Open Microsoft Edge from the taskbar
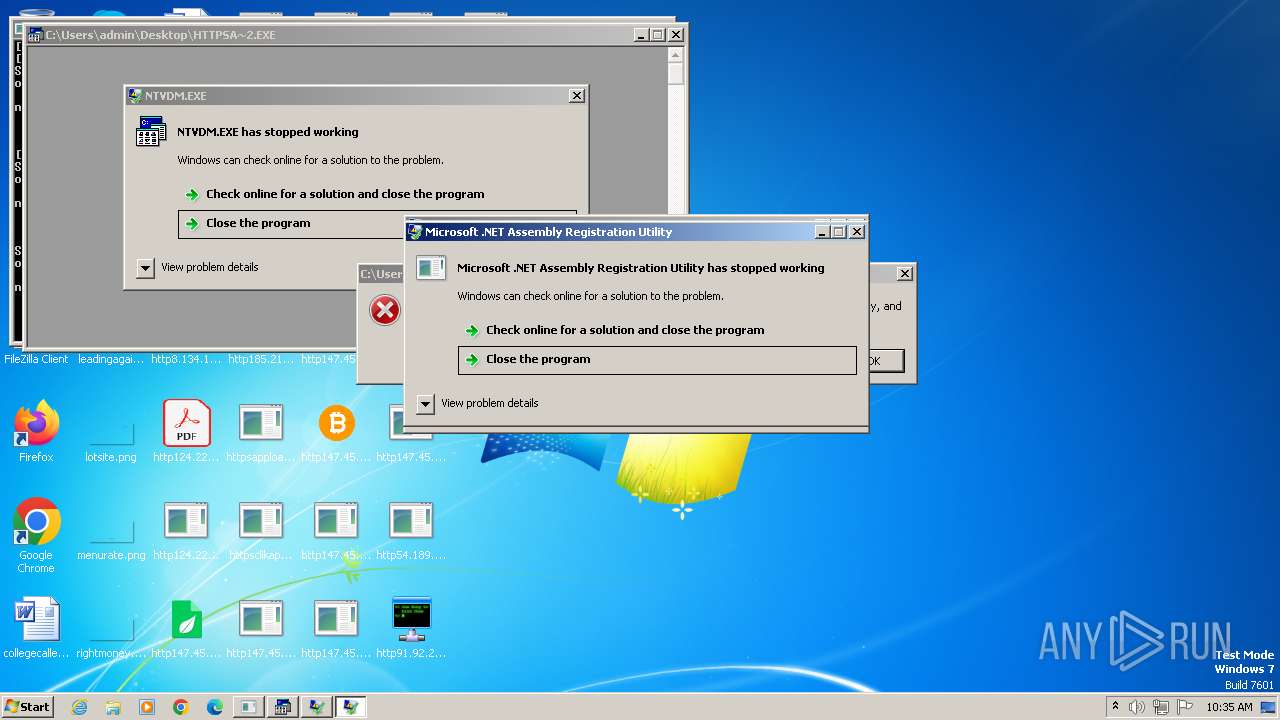1280x720 pixels. point(215,707)
